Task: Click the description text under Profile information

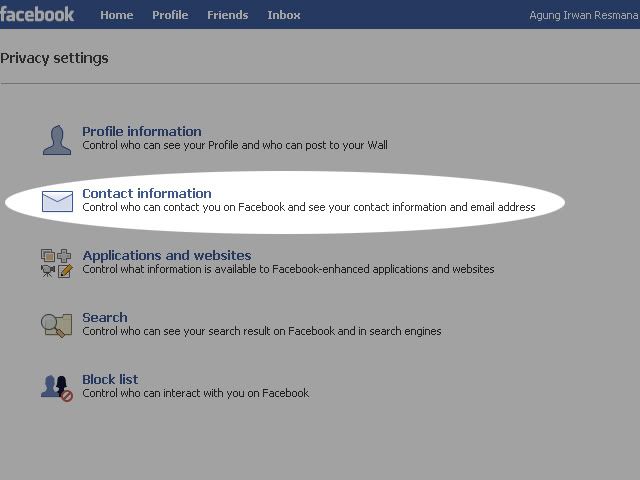Action: (235, 145)
